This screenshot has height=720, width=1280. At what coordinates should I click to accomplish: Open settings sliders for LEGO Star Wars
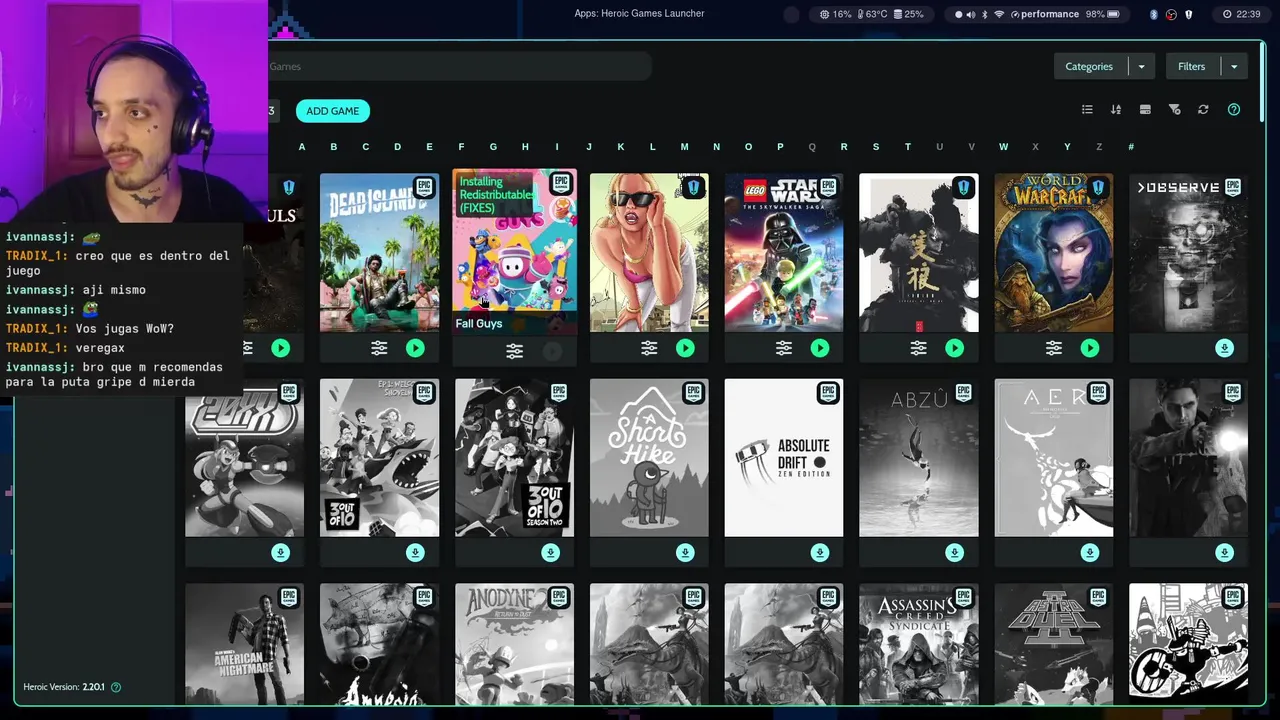tap(784, 348)
